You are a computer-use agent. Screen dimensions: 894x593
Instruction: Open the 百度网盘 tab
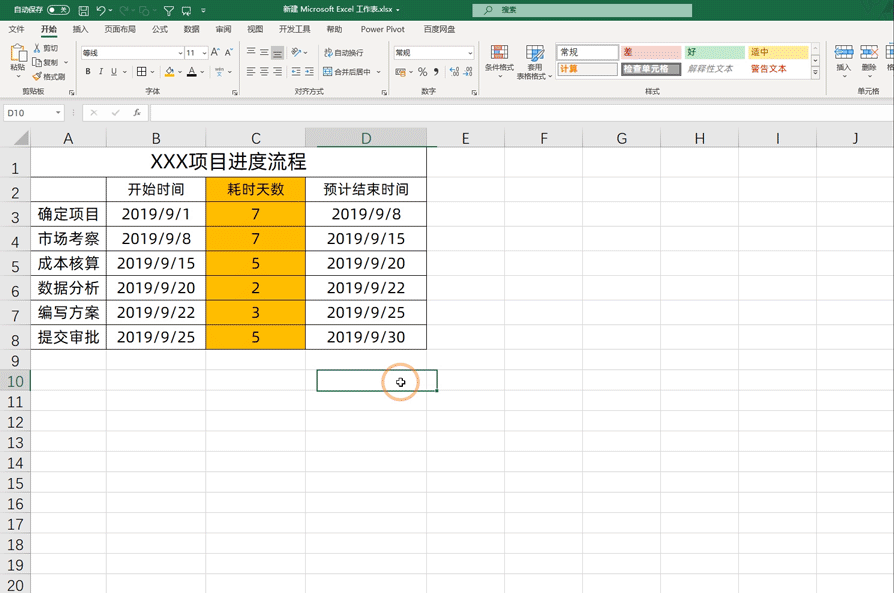[x=439, y=29]
